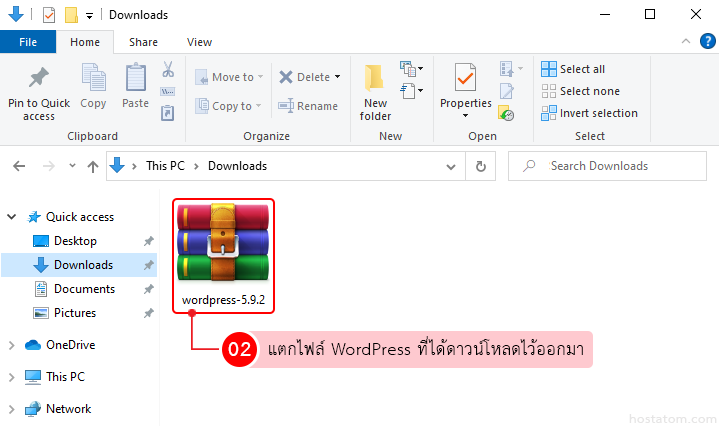Open the File menu tab
The image size is (720, 426).
point(28,42)
